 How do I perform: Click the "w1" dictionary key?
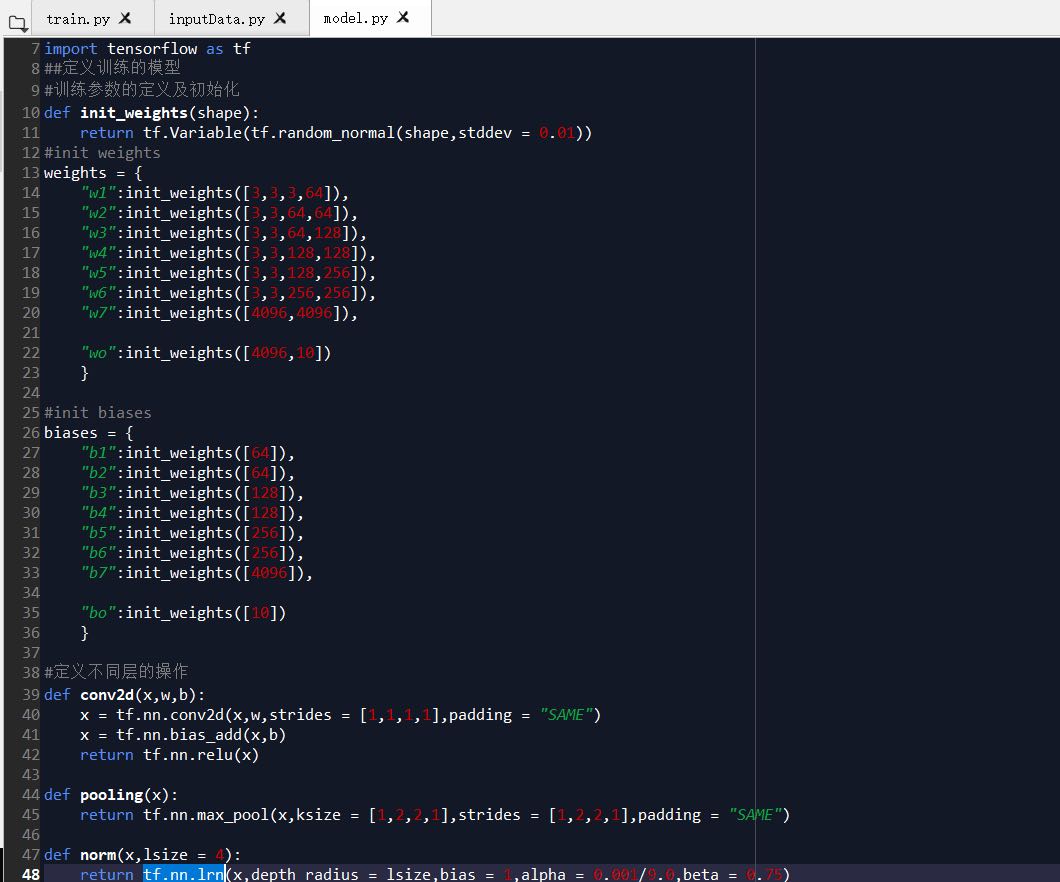98,193
